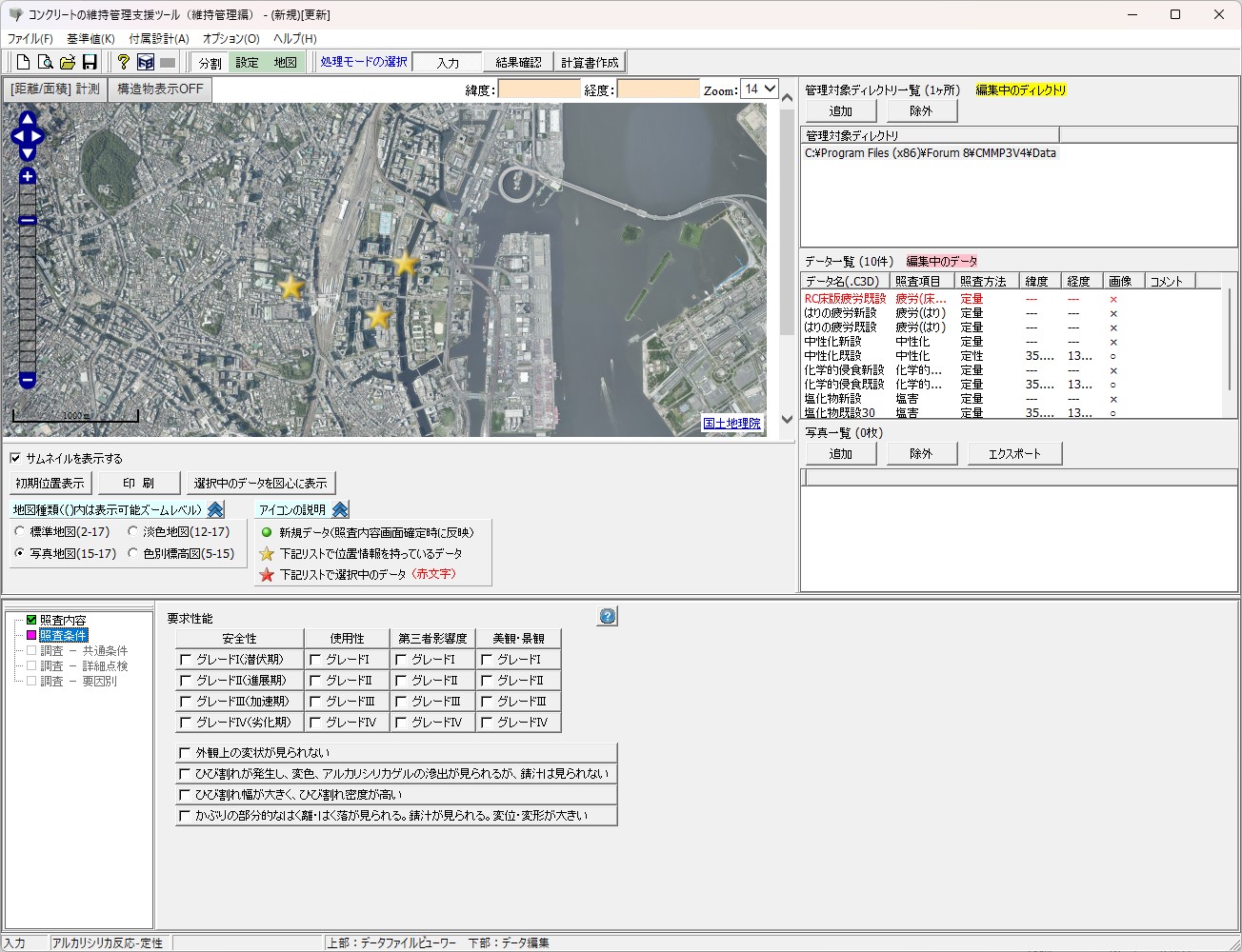Check グレードⅡ(進展期) under 安全性
The height and width of the screenshot is (952, 1242).
click(186, 681)
